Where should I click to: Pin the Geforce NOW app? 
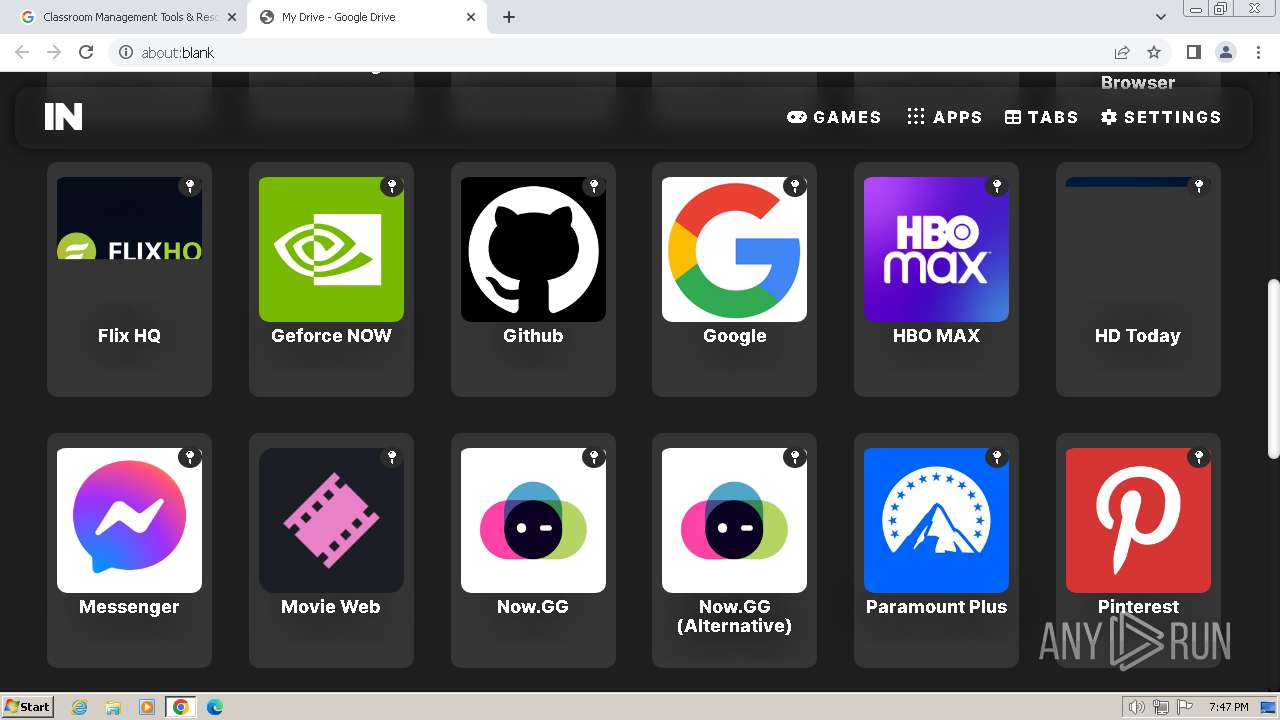(x=392, y=186)
